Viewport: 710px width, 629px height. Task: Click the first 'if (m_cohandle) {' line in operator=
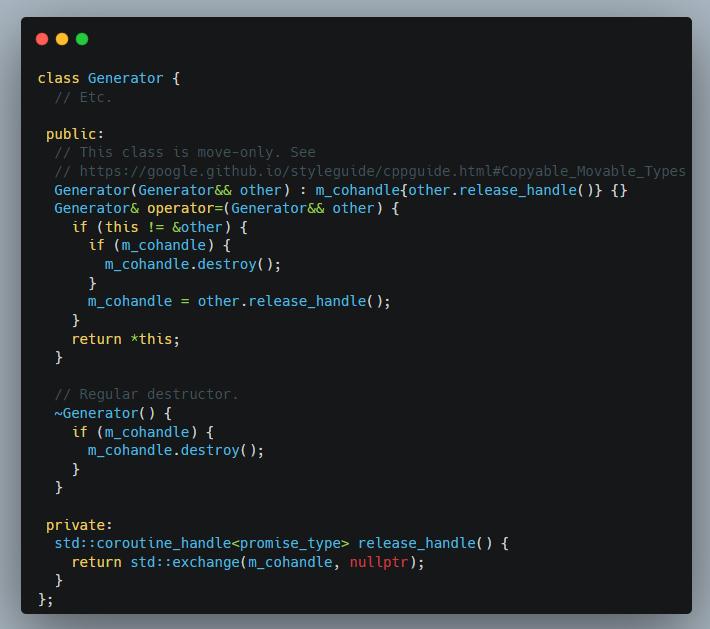pos(159,246)
